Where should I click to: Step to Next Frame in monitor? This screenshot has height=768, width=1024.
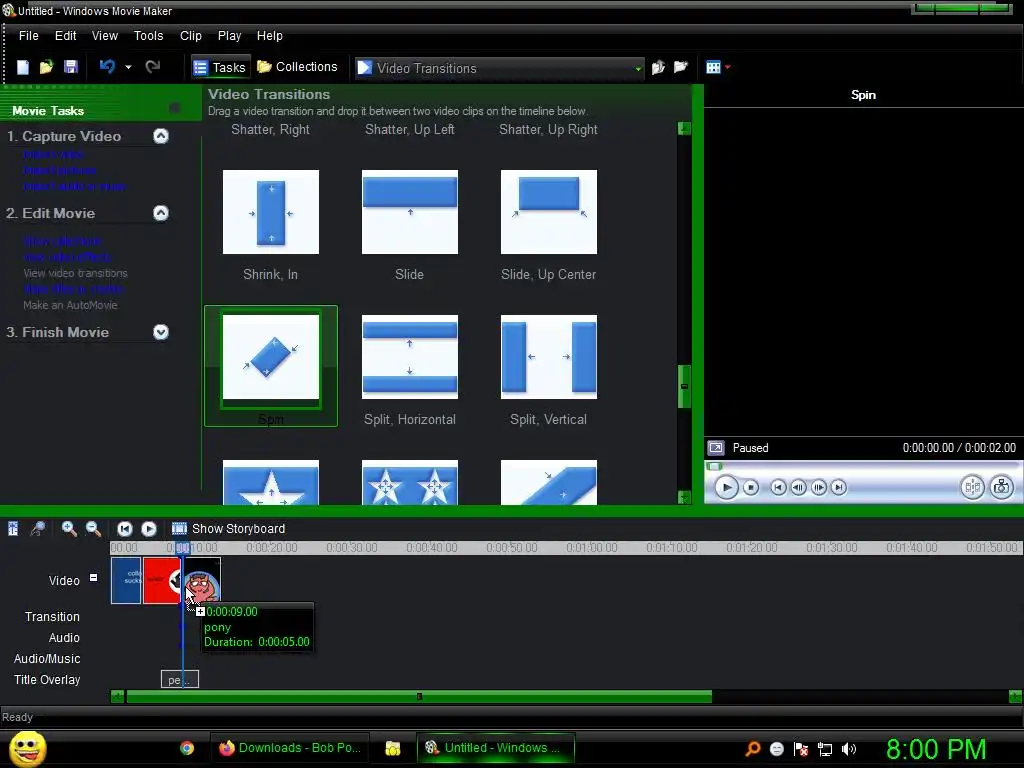point(818,487)
